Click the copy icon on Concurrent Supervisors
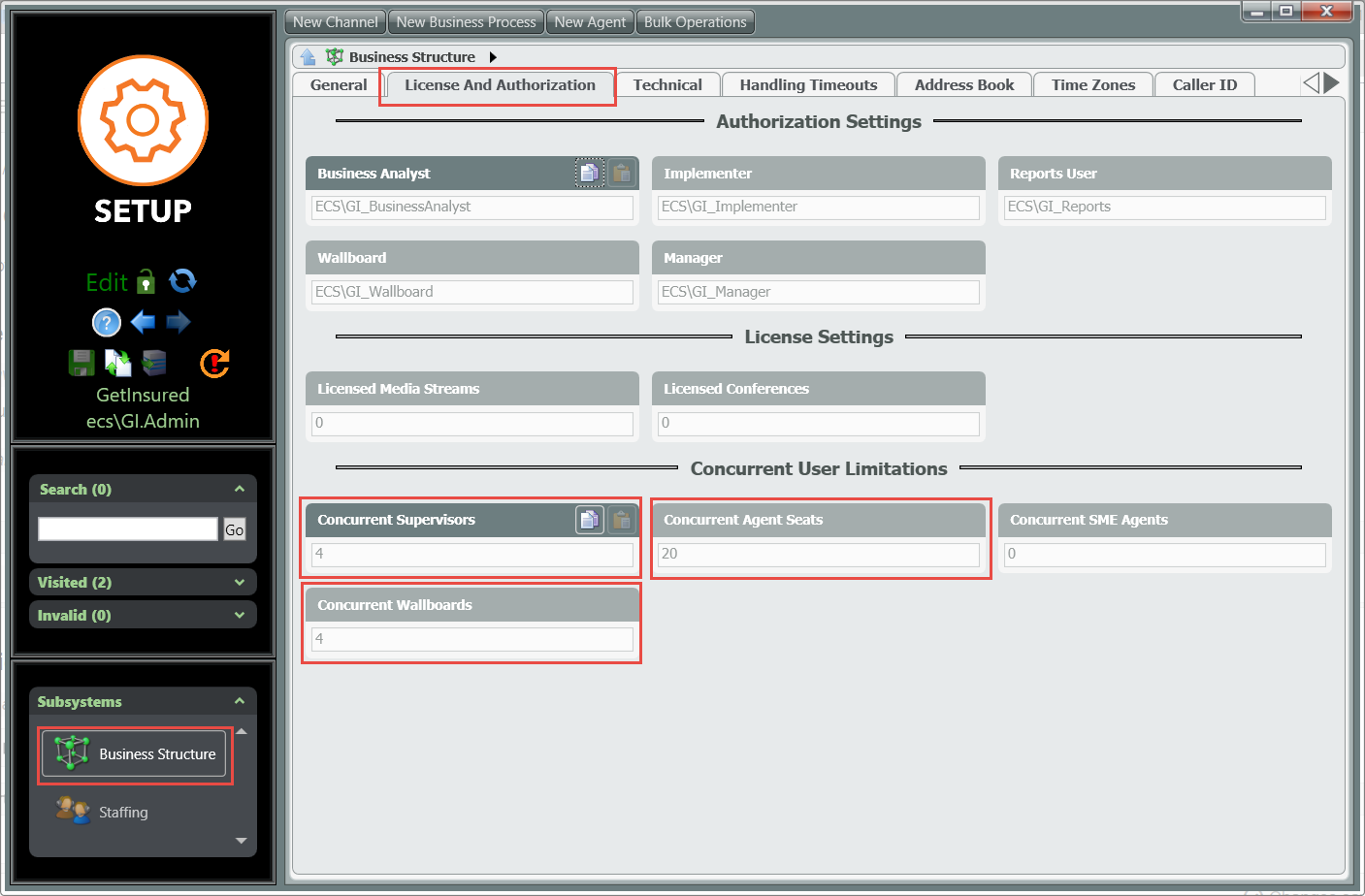 pyautogui.click(x=589, y=520)
